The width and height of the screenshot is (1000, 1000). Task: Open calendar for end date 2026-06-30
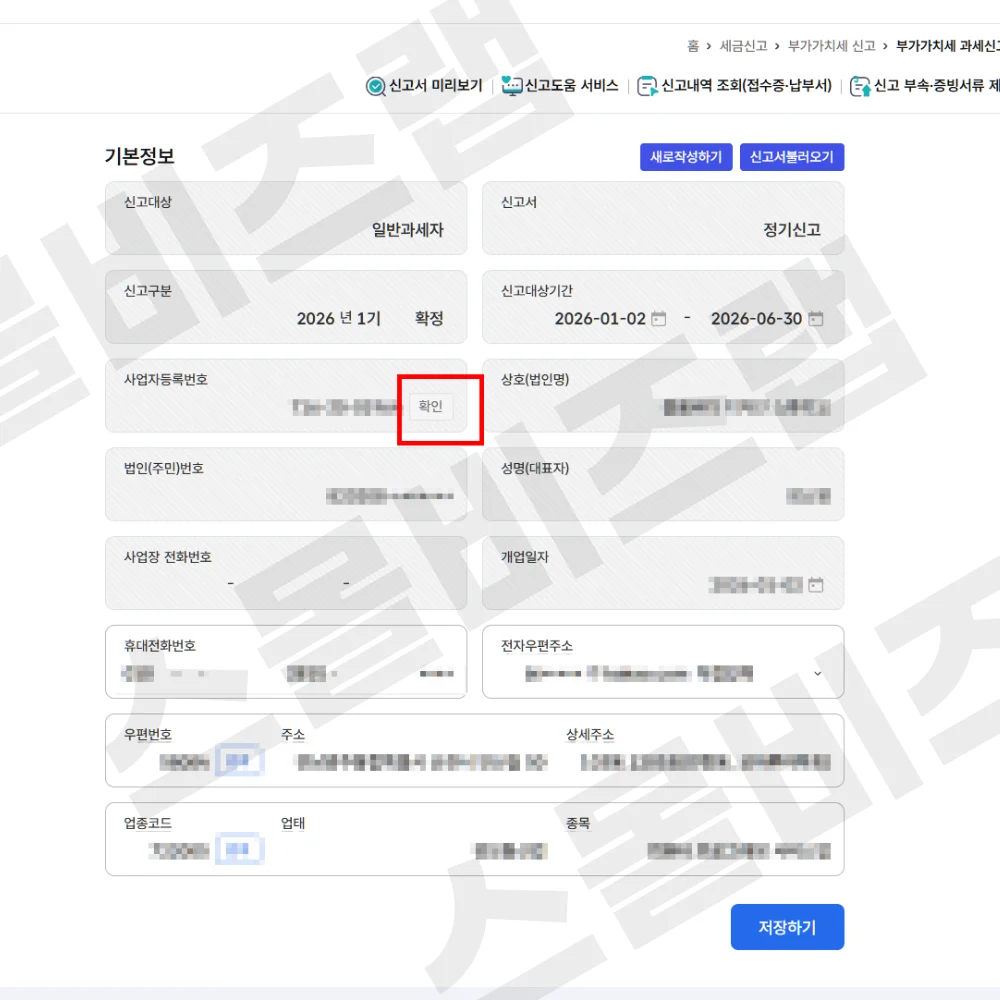click(816, 318)
